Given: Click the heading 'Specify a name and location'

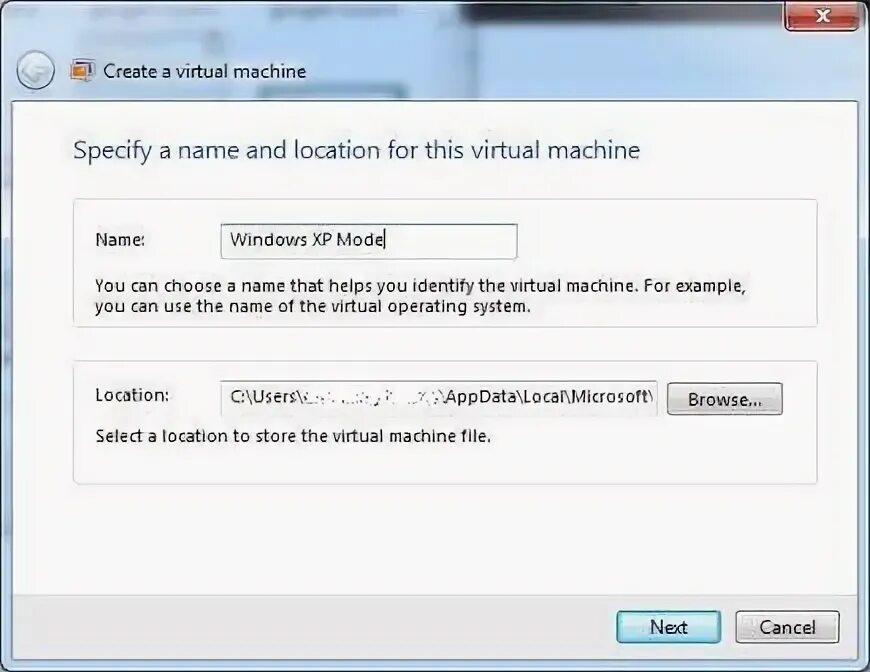Looking at the screenshot, I should tap(357, 150).
